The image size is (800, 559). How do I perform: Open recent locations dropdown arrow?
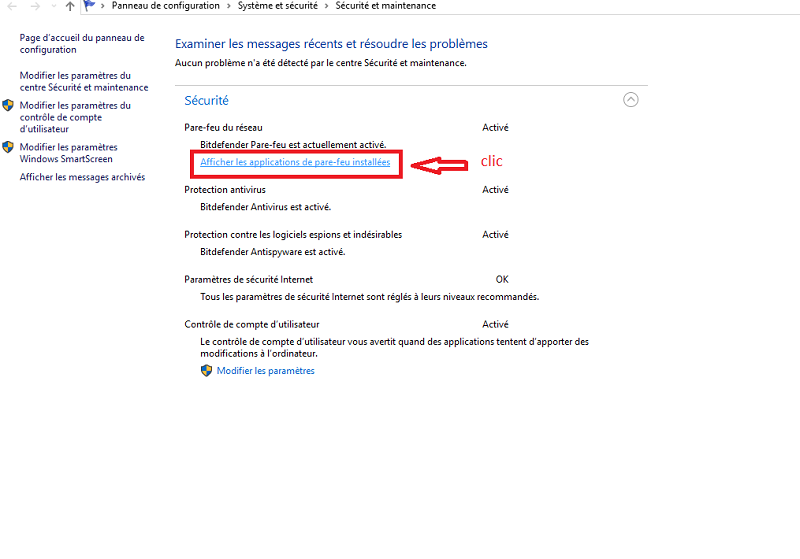[54, 6]
